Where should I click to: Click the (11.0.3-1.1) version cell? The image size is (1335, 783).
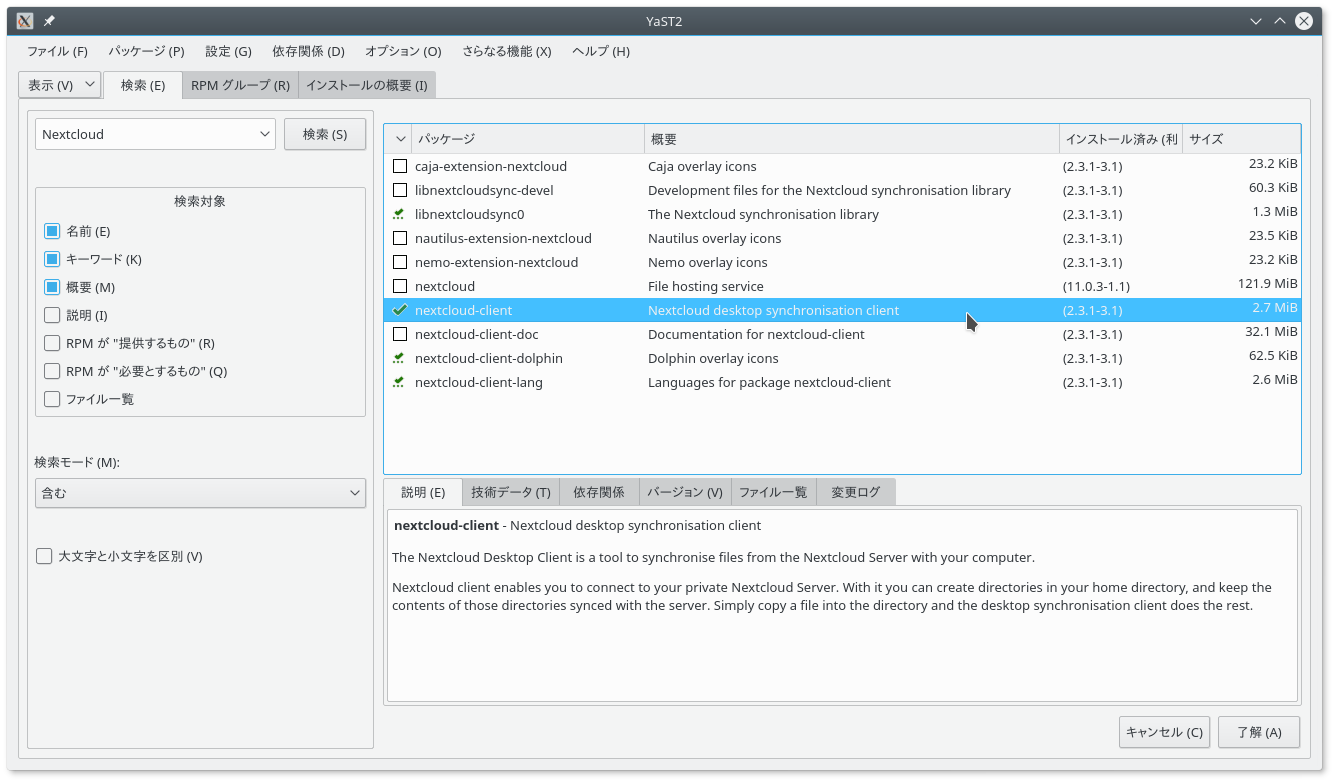click(1096, 286)
